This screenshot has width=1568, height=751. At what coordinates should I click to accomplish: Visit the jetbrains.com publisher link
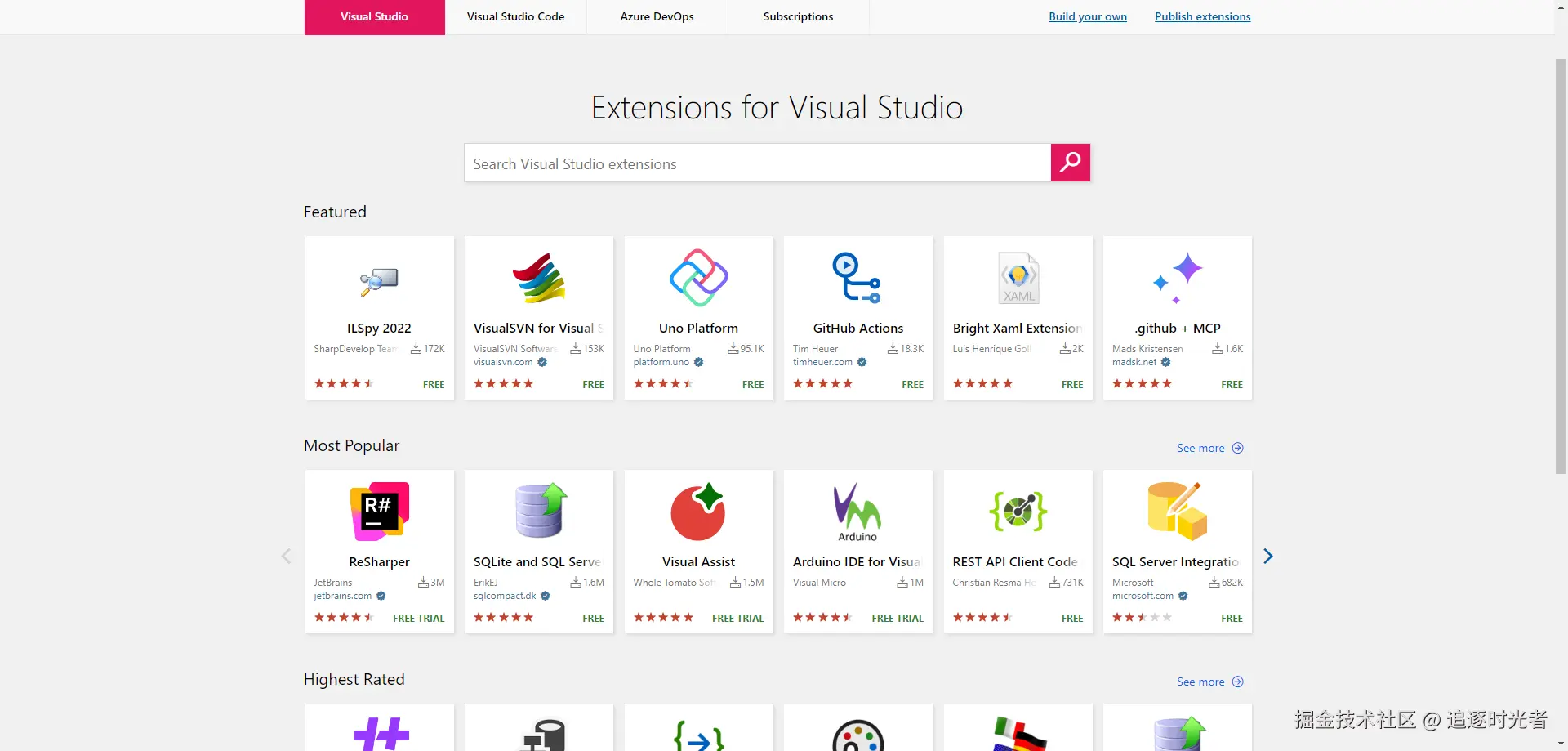[343, 596]
